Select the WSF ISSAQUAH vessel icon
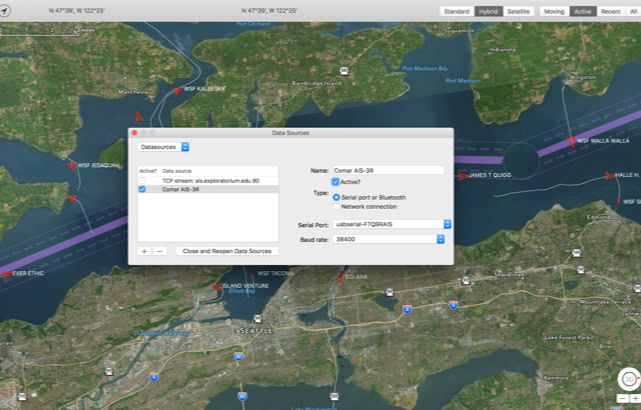Viewport: 641px width, 410px height. click(72, 166)
